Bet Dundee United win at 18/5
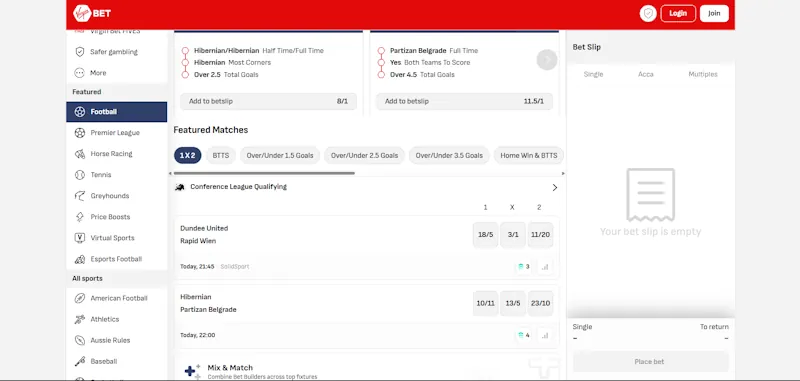 coord(485,235)
